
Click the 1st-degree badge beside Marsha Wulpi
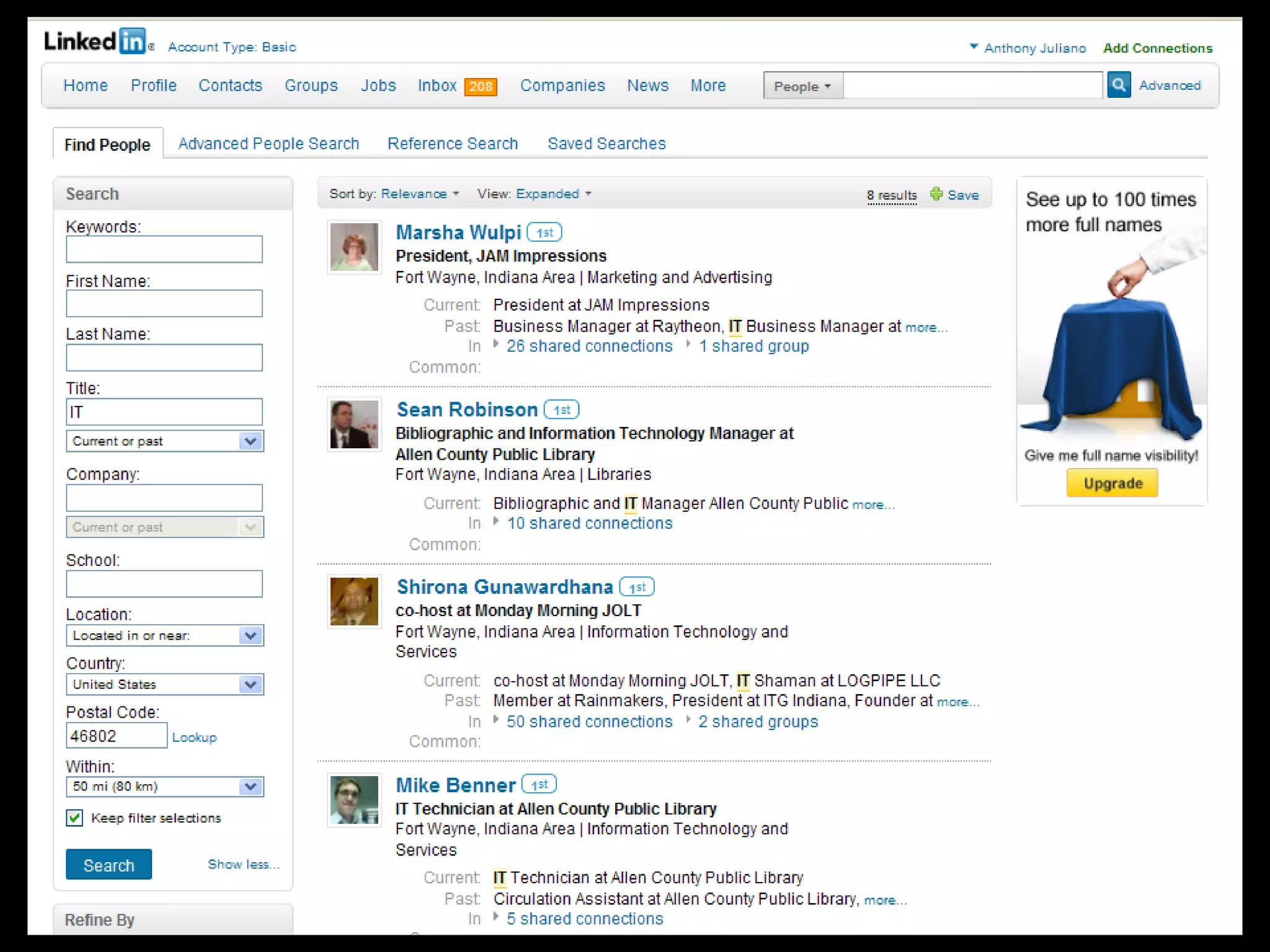click(x=544, y=232)
